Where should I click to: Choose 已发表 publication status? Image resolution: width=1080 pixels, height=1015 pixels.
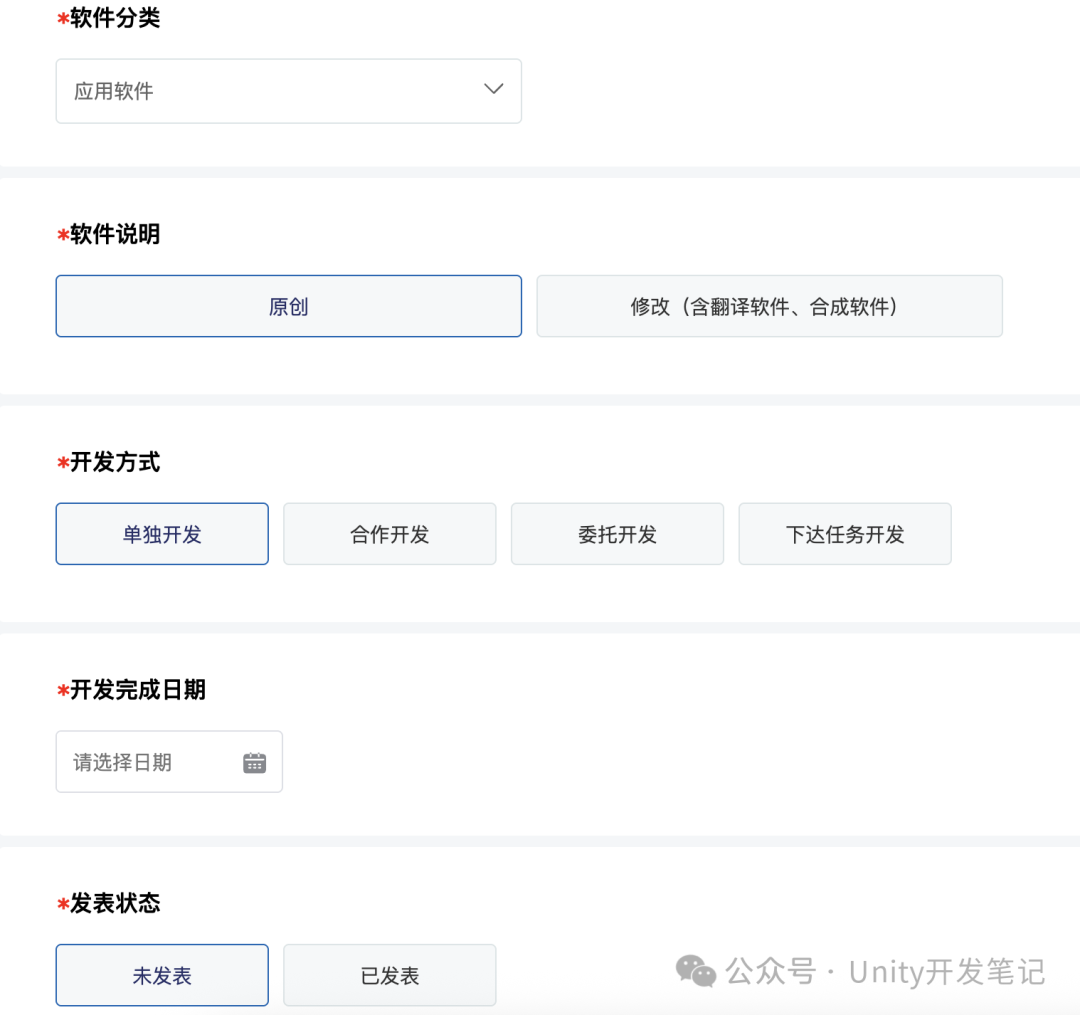pyautogui.click(x=390, y=975)
